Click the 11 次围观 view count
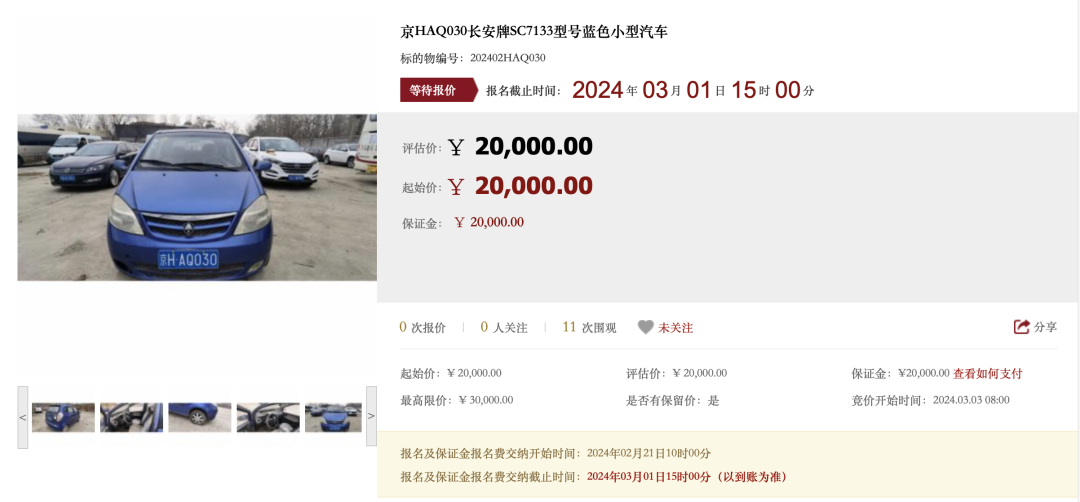 pos(590,327)
